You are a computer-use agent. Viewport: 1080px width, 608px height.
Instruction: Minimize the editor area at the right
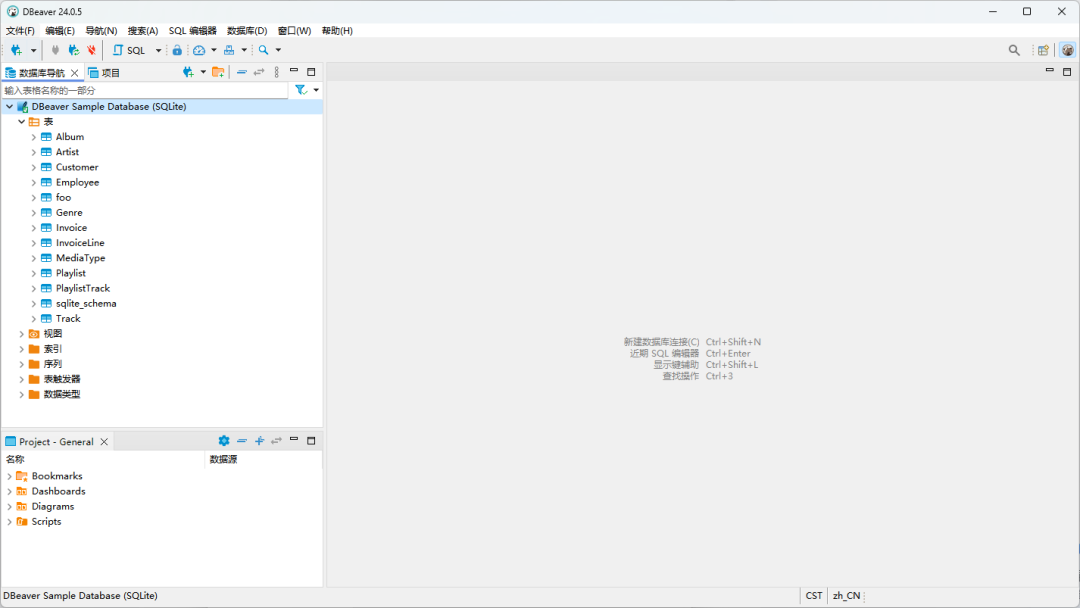(x=1050, y=70)
